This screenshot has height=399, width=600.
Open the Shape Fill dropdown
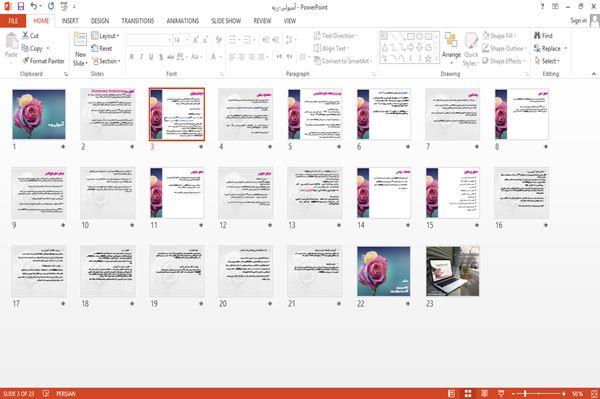click(499, 36)
